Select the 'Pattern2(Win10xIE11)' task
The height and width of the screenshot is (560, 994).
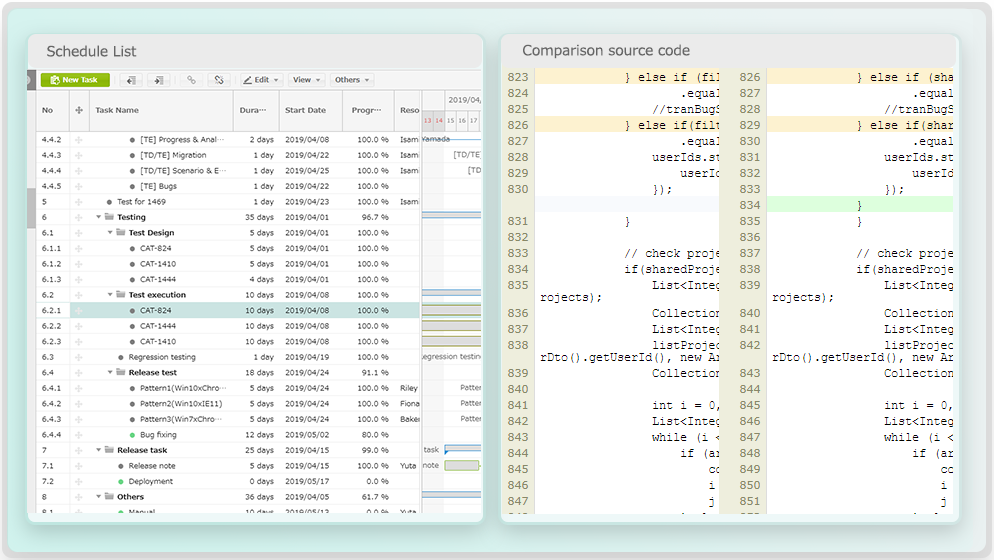click(x=181, y=404)
